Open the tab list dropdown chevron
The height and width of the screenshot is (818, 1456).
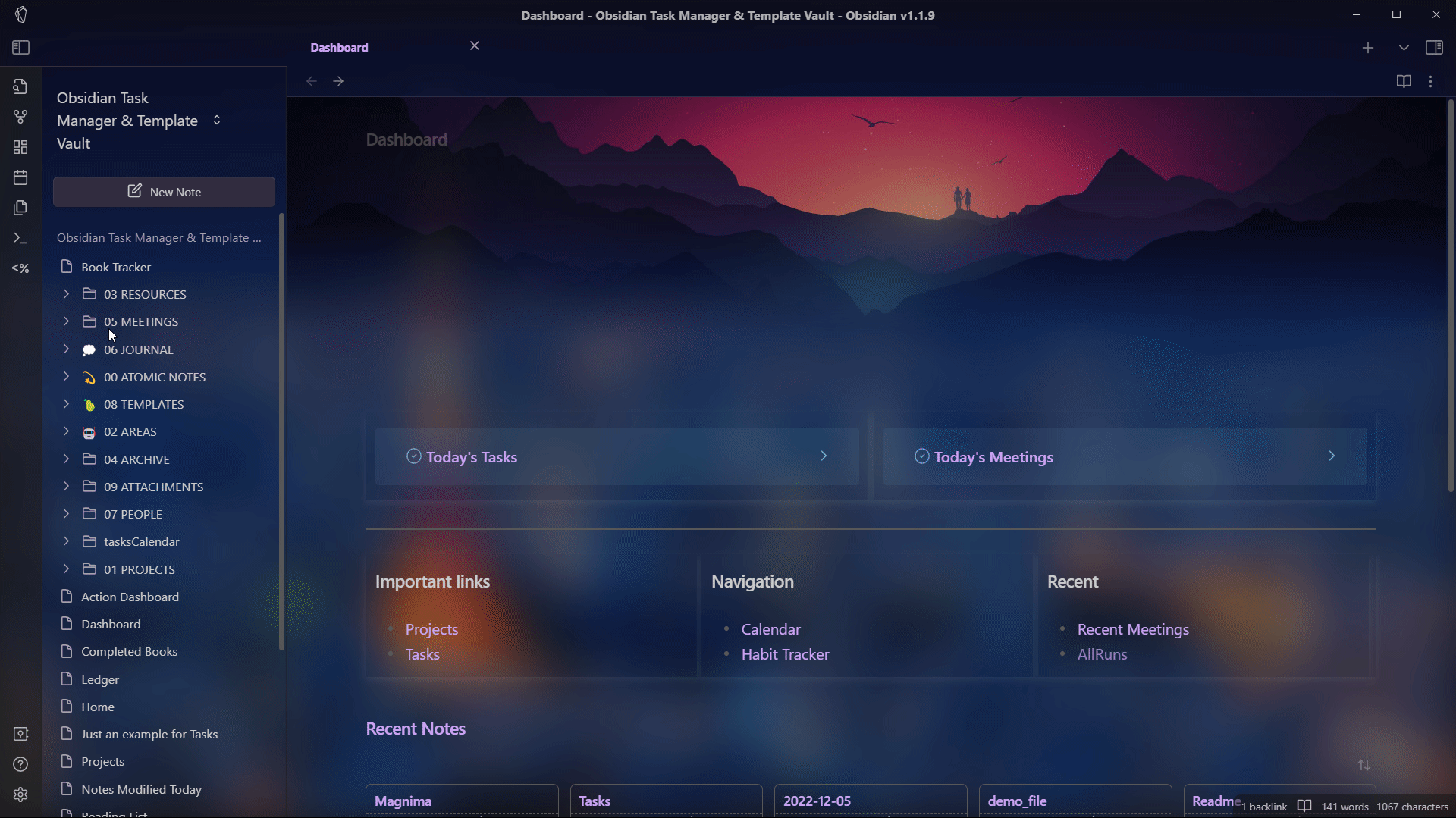(x=1404, y=48)
